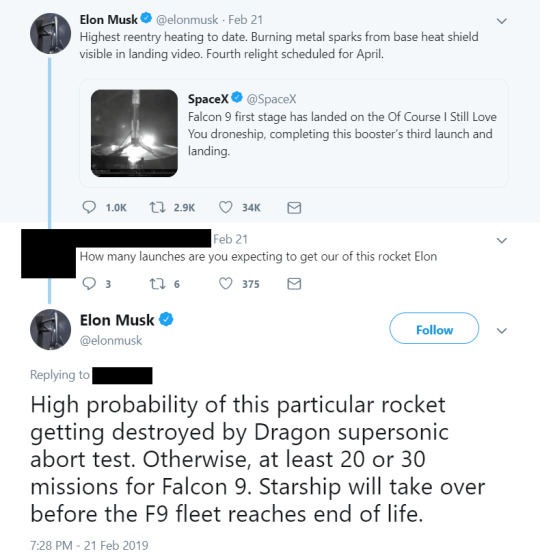
Task: Click Elon Musk avatar on main reply
Action: (50, 330)
